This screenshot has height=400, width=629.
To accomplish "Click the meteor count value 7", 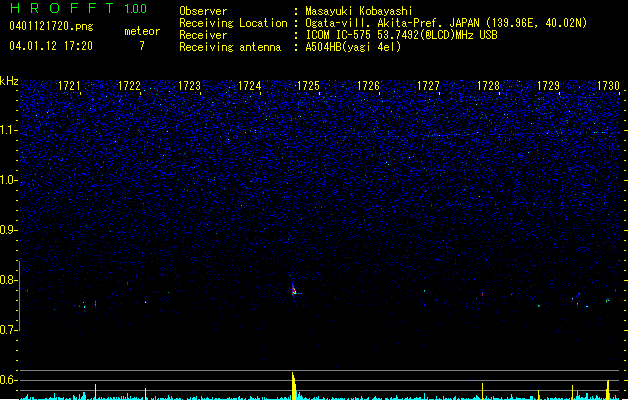I will [x=141, y=46].
